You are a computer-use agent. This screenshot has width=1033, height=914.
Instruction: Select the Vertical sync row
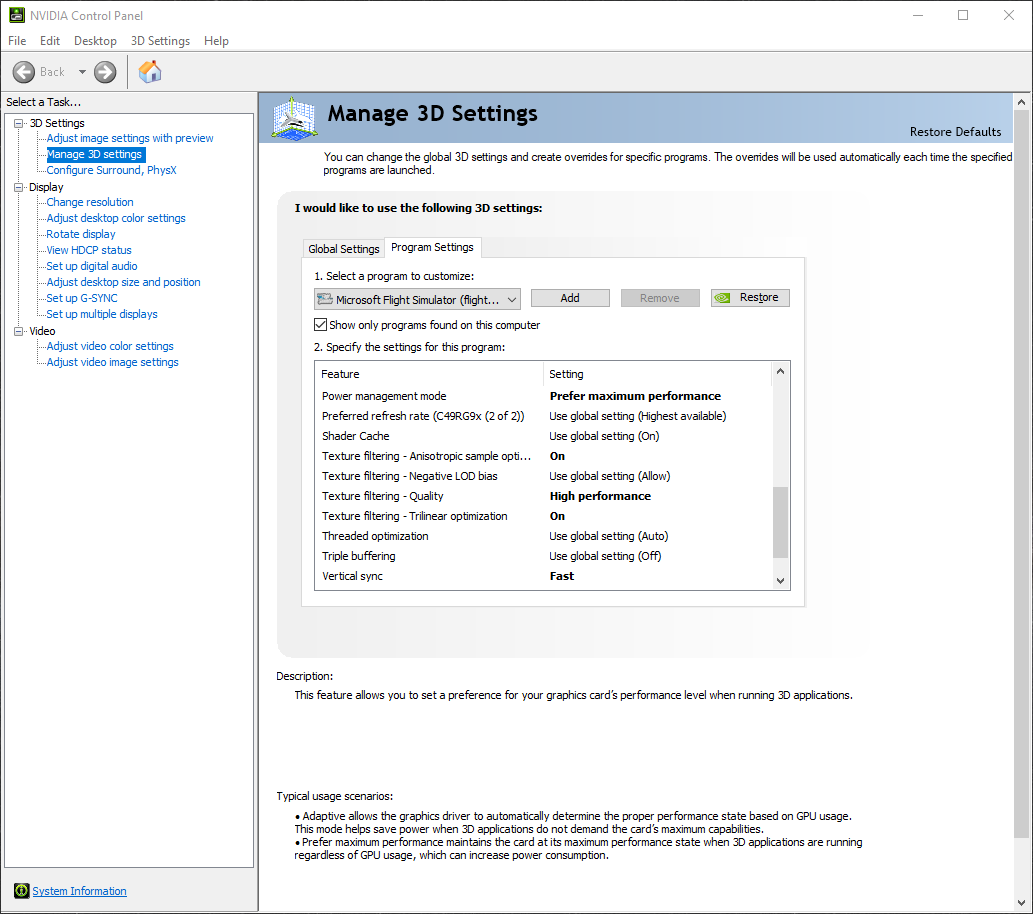click(x=544, y=576)
